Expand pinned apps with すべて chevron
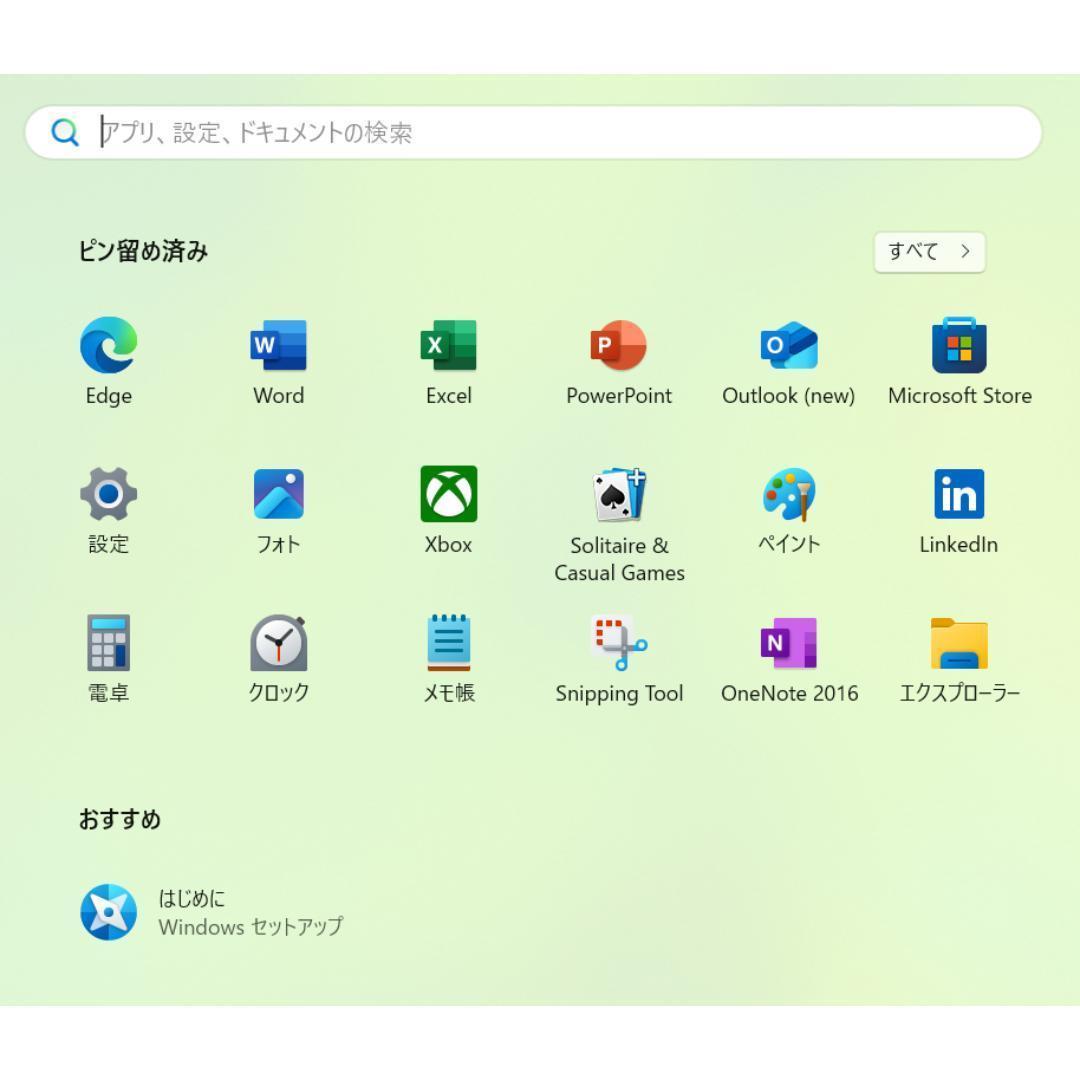The height and width of the screenshot is (1080, 1080). (x=928, y=252)
